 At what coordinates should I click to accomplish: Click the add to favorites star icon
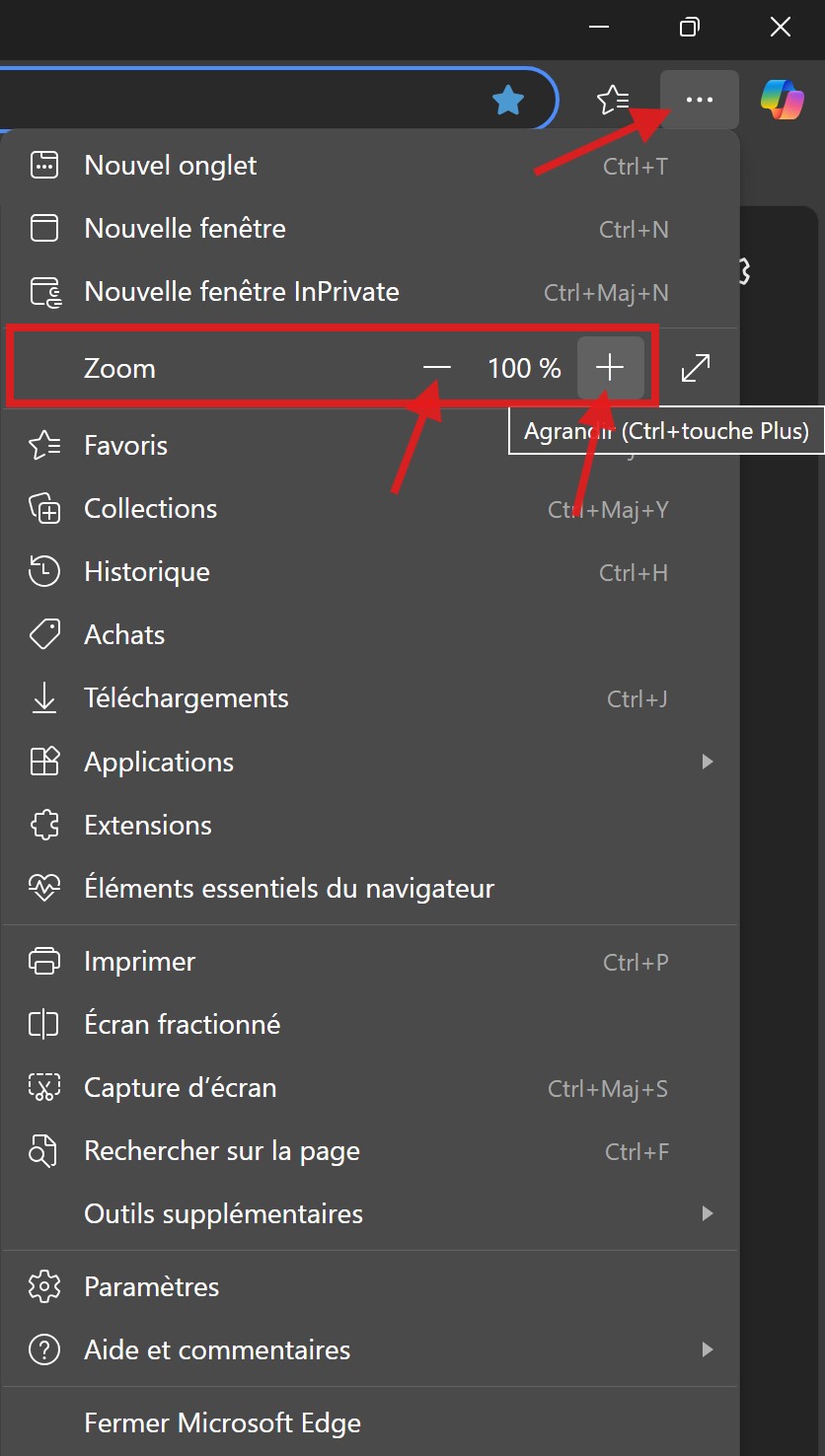pos(508,100)
